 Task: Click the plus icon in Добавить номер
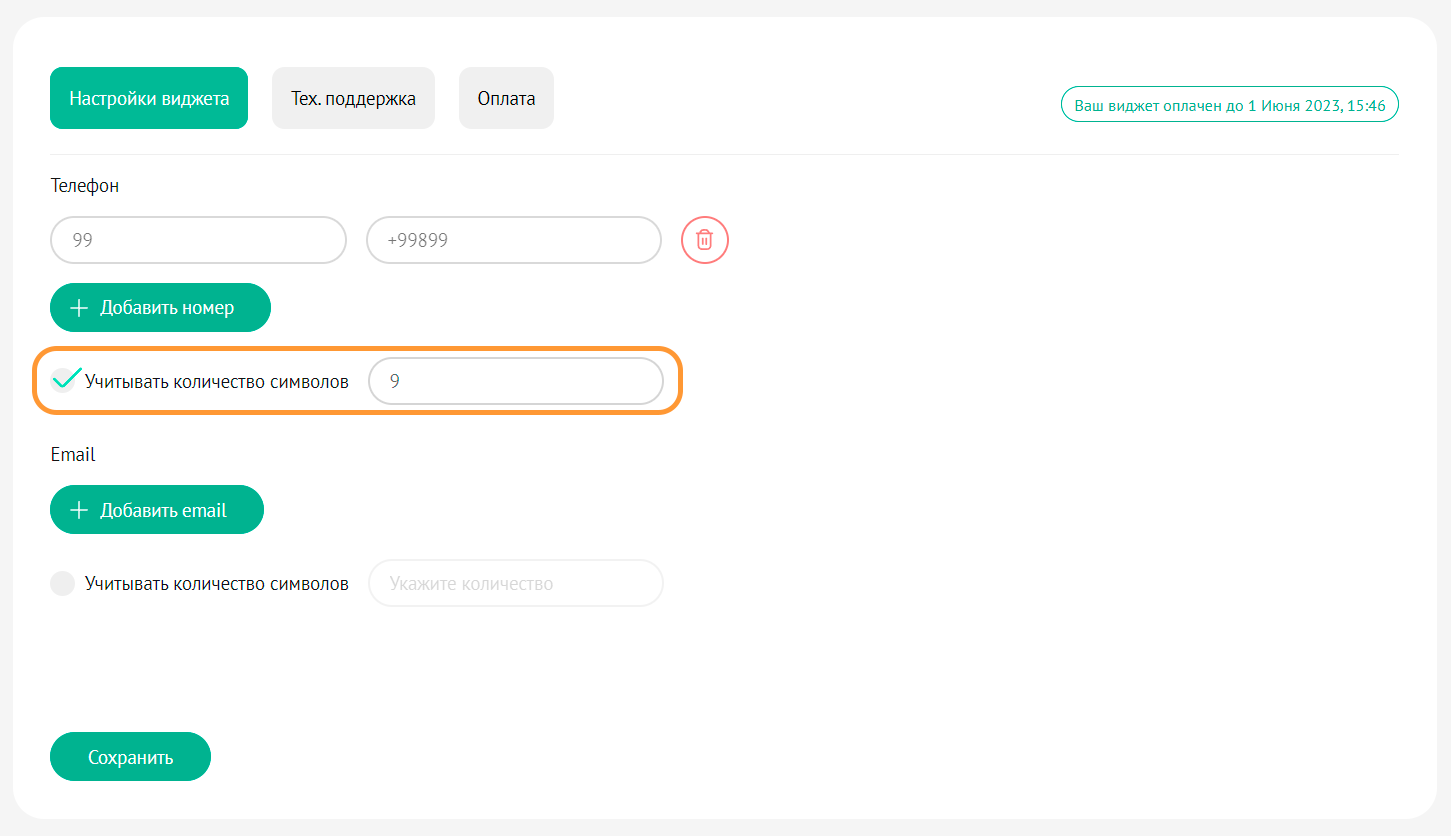point(79,308)
